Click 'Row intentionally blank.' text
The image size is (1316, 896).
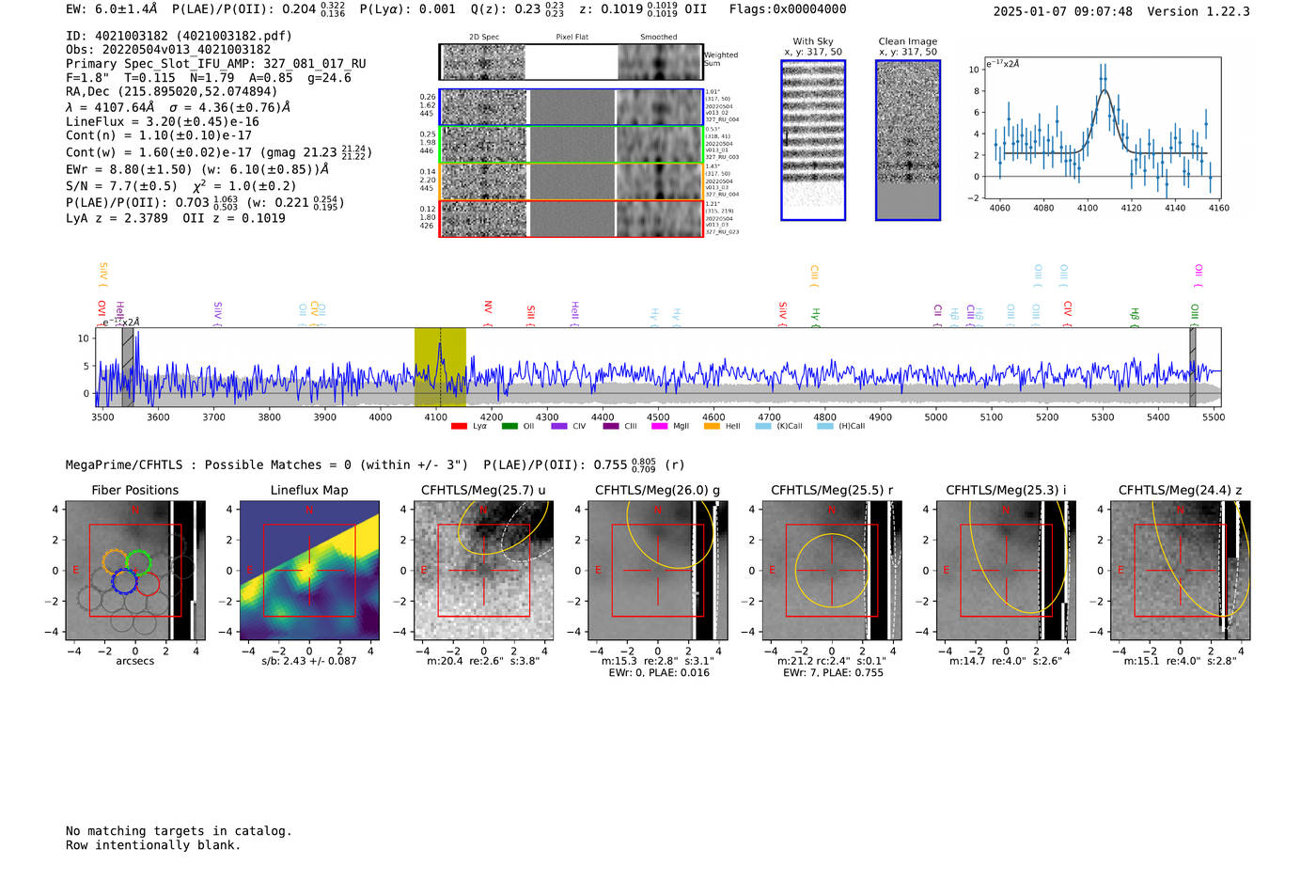(x=153, y=845)
